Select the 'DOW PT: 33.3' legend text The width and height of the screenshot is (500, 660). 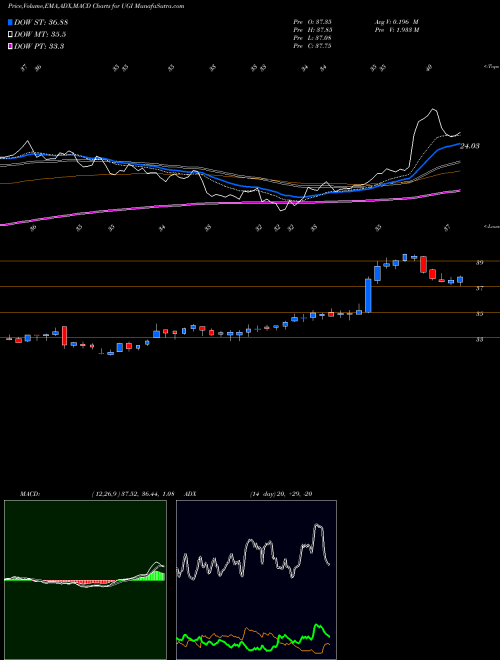[x=39, y=47]
